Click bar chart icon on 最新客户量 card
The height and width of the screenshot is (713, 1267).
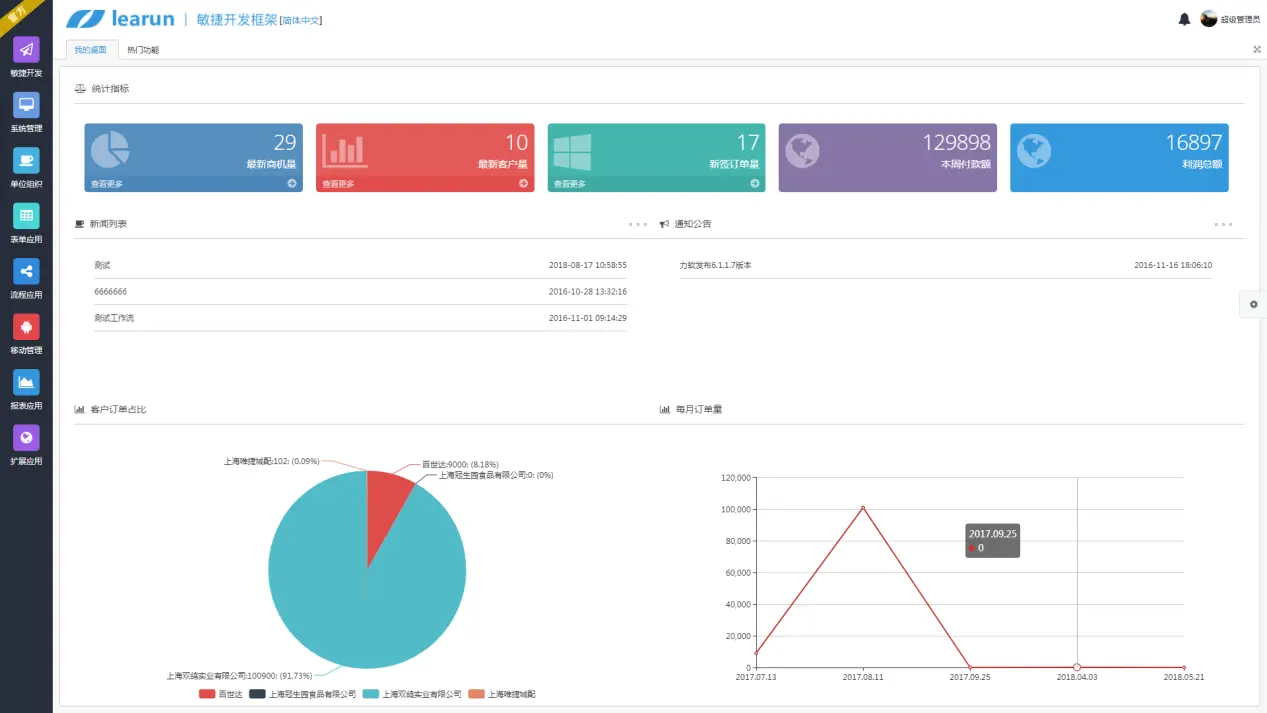(345, 150)
